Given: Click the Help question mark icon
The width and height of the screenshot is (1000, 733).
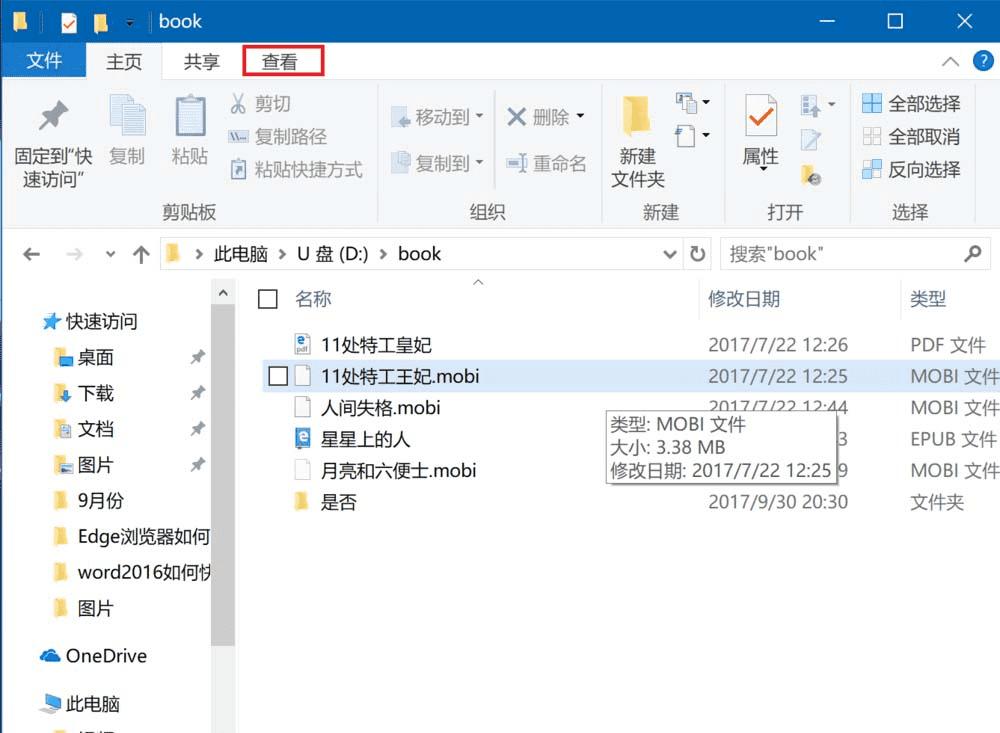Looking at the screenshot, I should 983,61.
